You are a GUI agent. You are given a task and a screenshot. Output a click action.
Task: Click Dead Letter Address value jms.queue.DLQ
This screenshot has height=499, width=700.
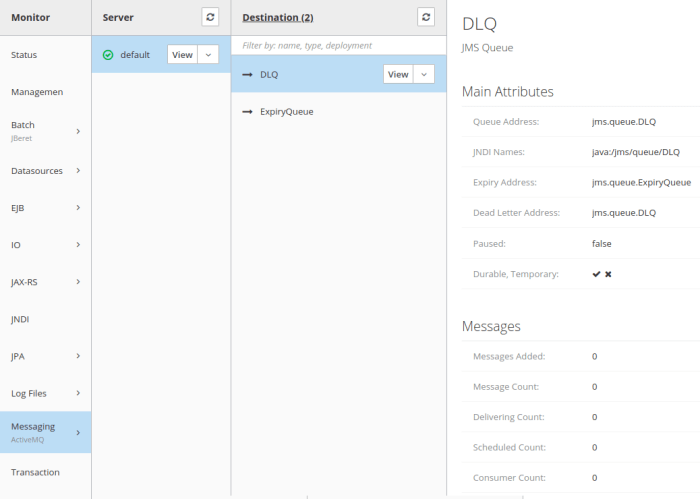624,213
